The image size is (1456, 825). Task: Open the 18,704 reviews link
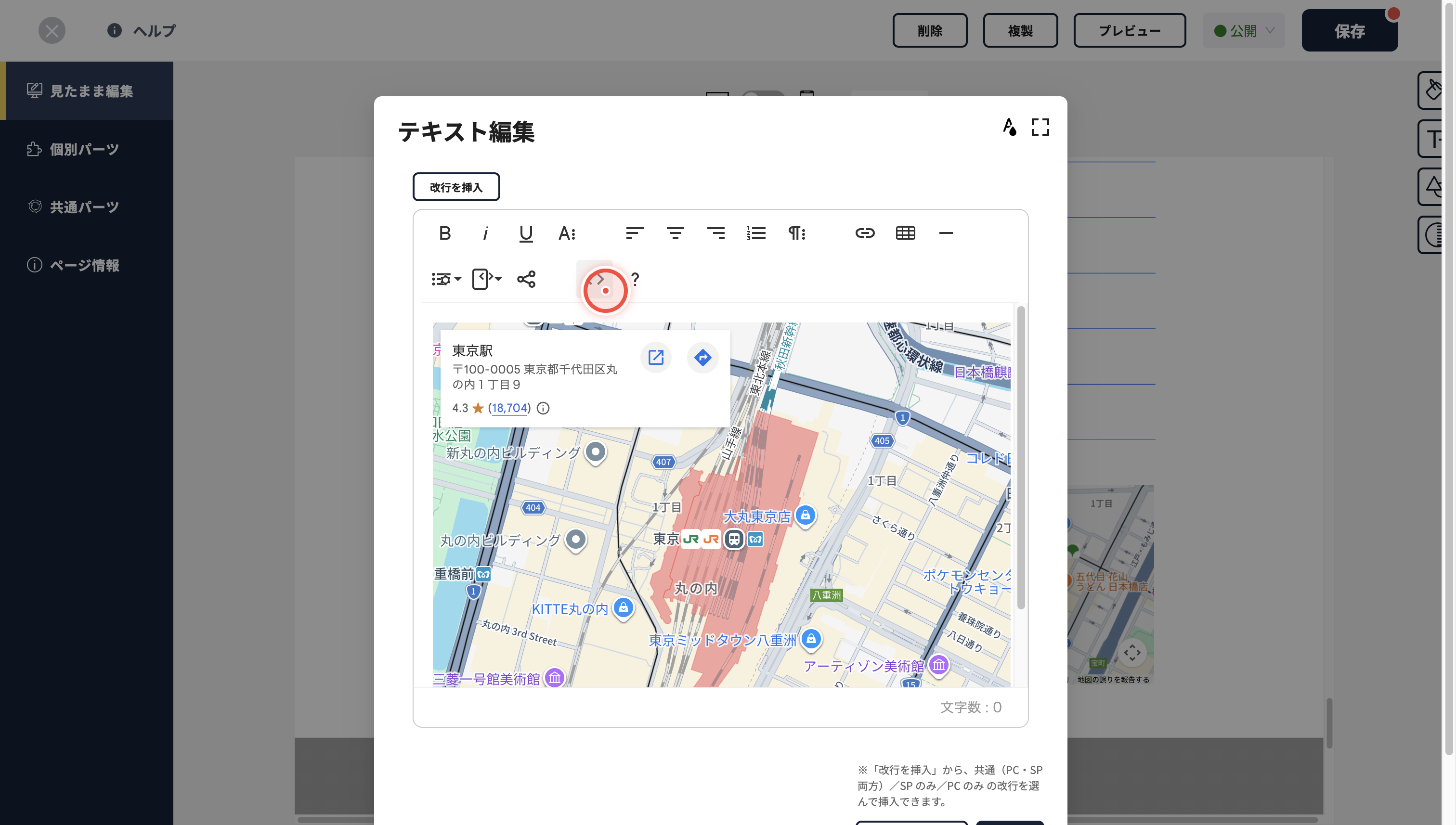(509, 408)
